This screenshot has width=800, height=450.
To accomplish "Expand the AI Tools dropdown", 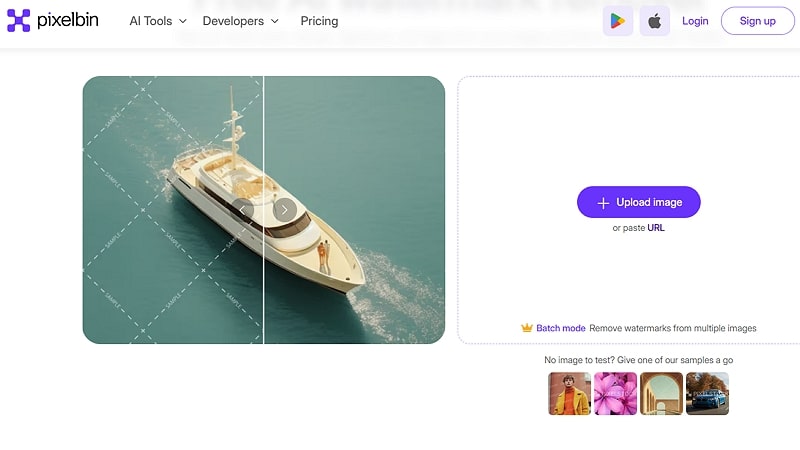I will (x=158, y=21).
